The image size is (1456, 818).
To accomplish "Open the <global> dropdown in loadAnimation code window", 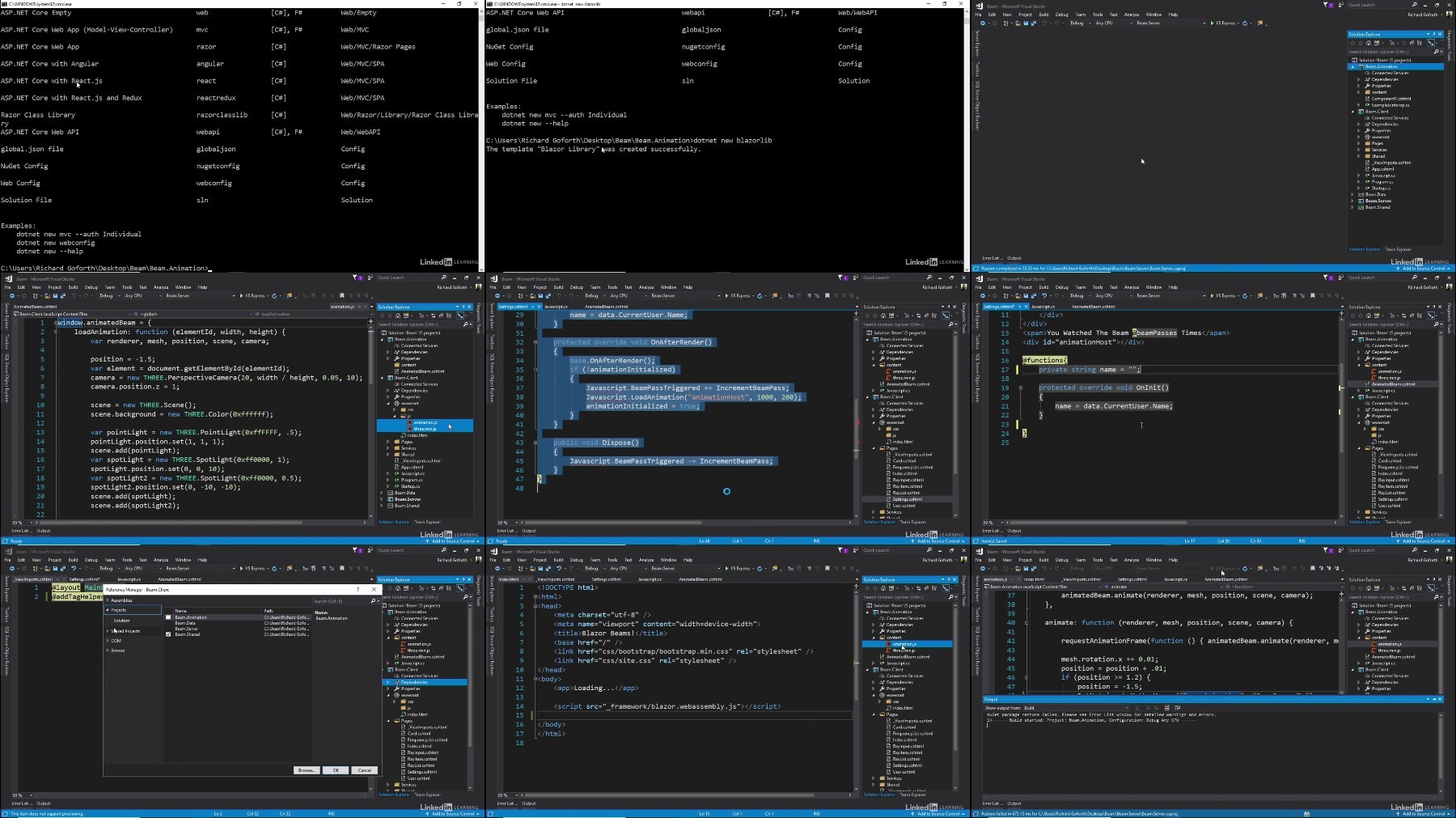I will (193, 314).
